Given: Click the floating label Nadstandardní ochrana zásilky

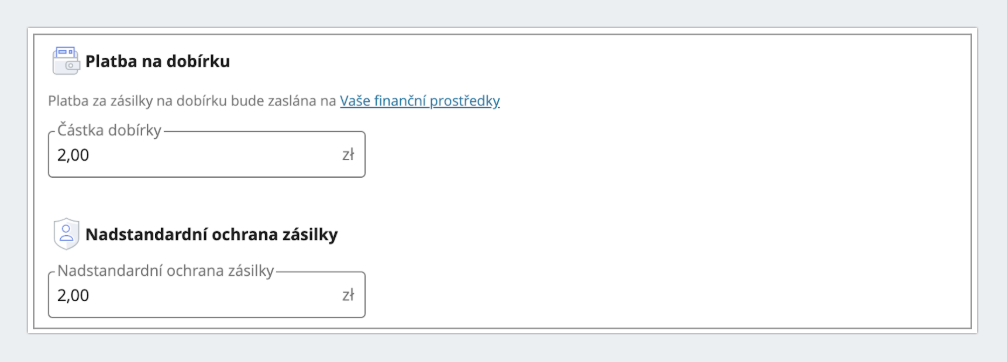Looking at the screenshot, I should 166,271.
